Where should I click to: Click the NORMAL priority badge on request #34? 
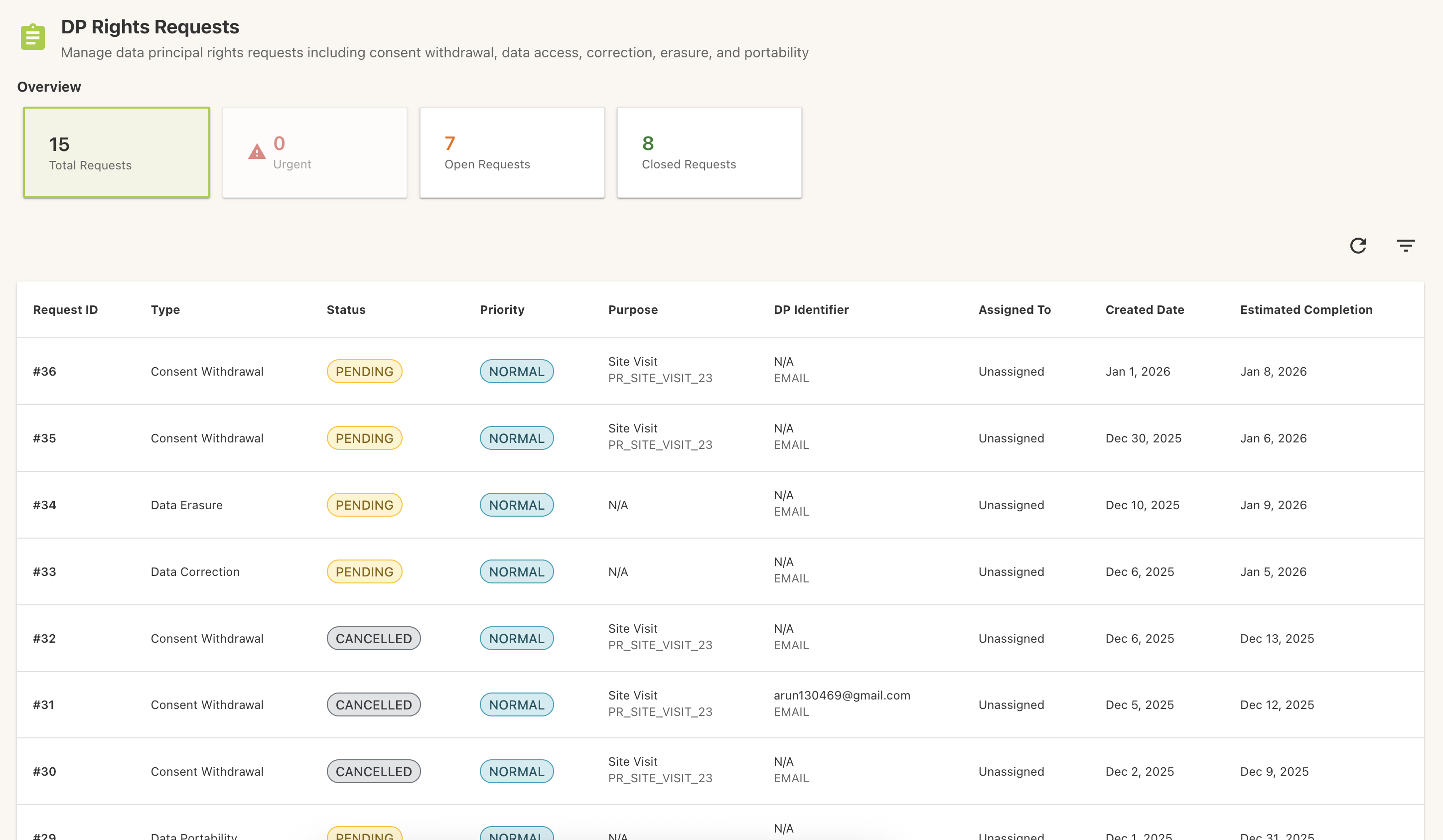[x=516, y=505]
